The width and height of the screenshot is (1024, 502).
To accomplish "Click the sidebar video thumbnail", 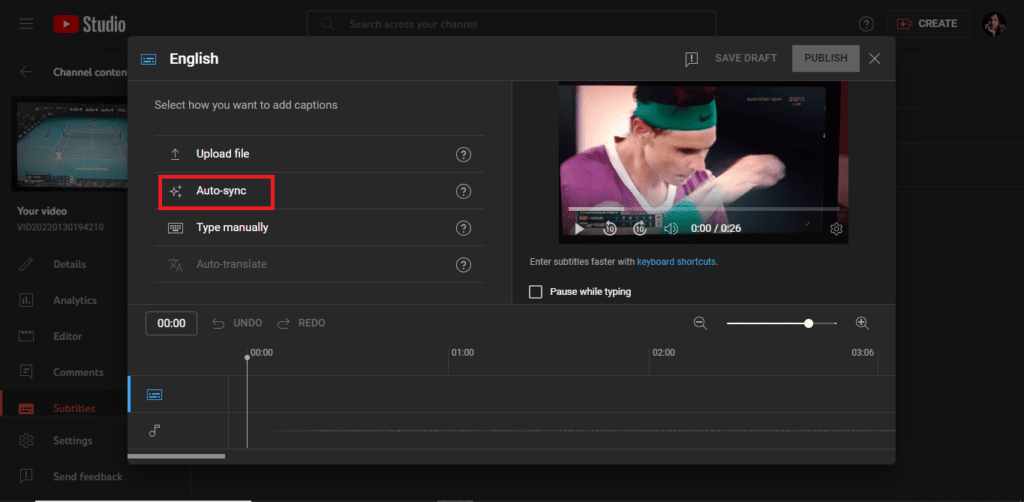I will pos(70,144).
